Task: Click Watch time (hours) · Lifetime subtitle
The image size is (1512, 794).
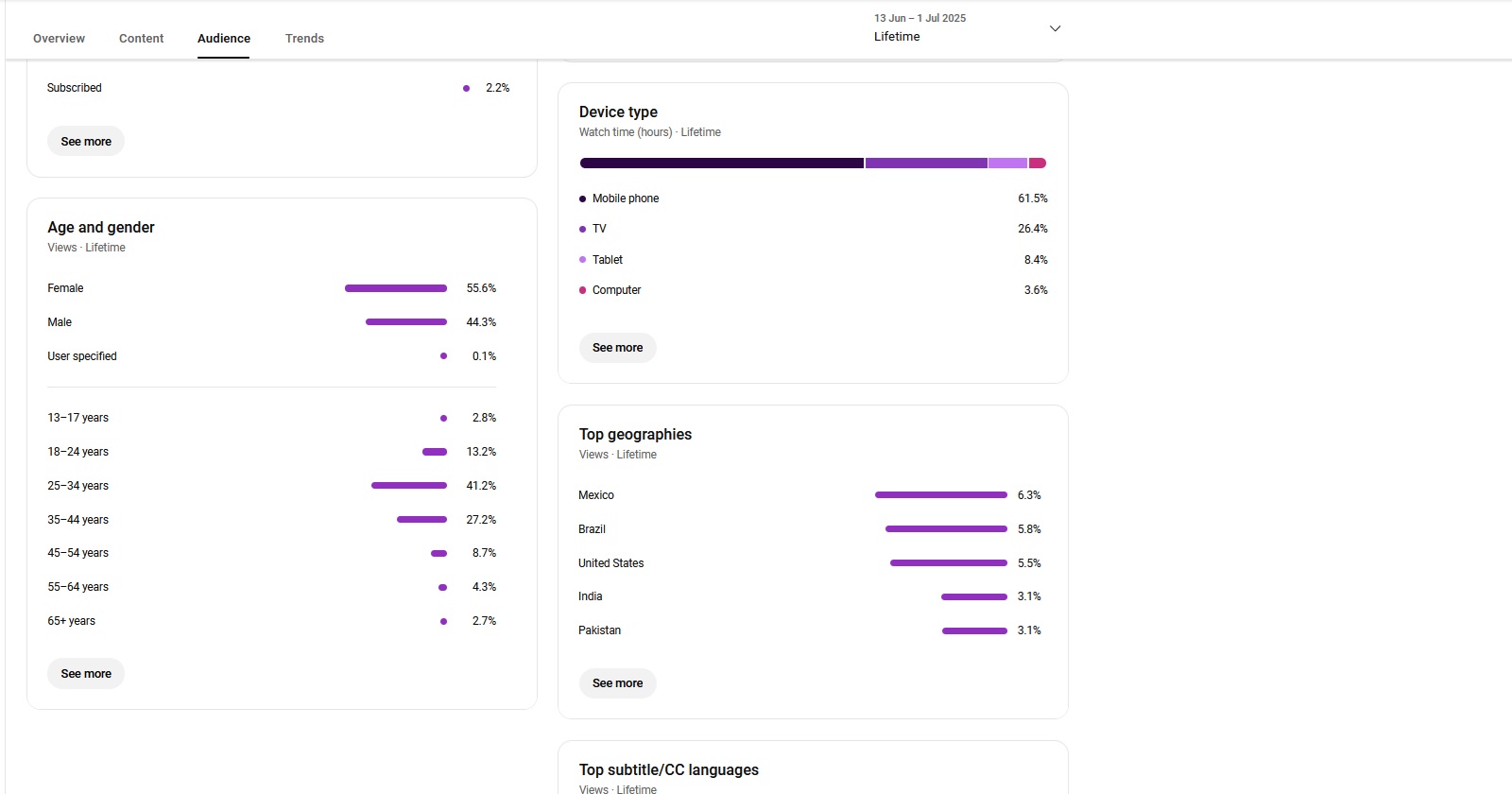Action: pos(650,132)
